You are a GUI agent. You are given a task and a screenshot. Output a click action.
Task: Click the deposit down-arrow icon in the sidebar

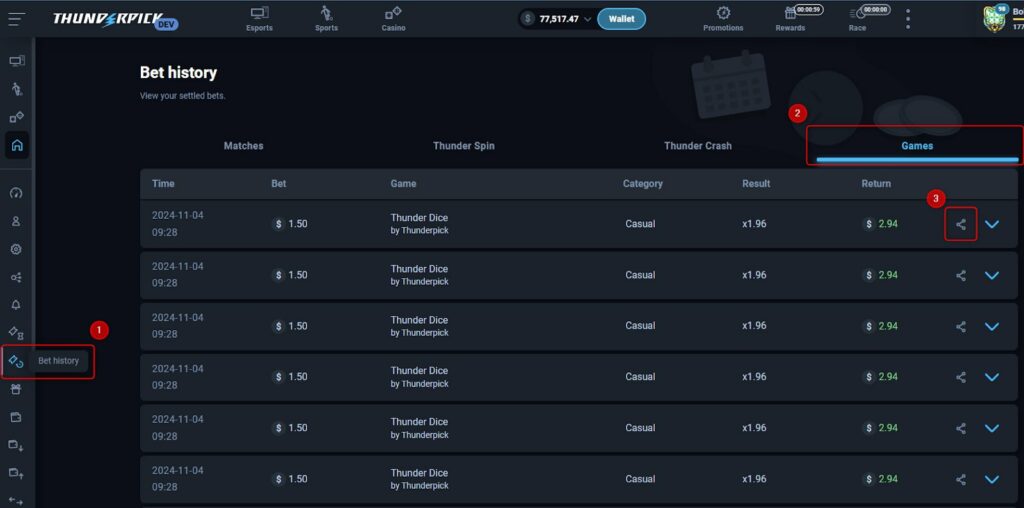[17, 445]
